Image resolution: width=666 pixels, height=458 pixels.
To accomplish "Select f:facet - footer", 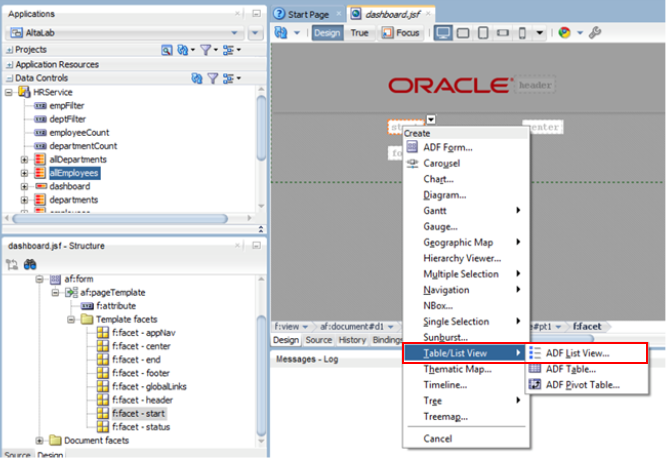I will point(141,373).
